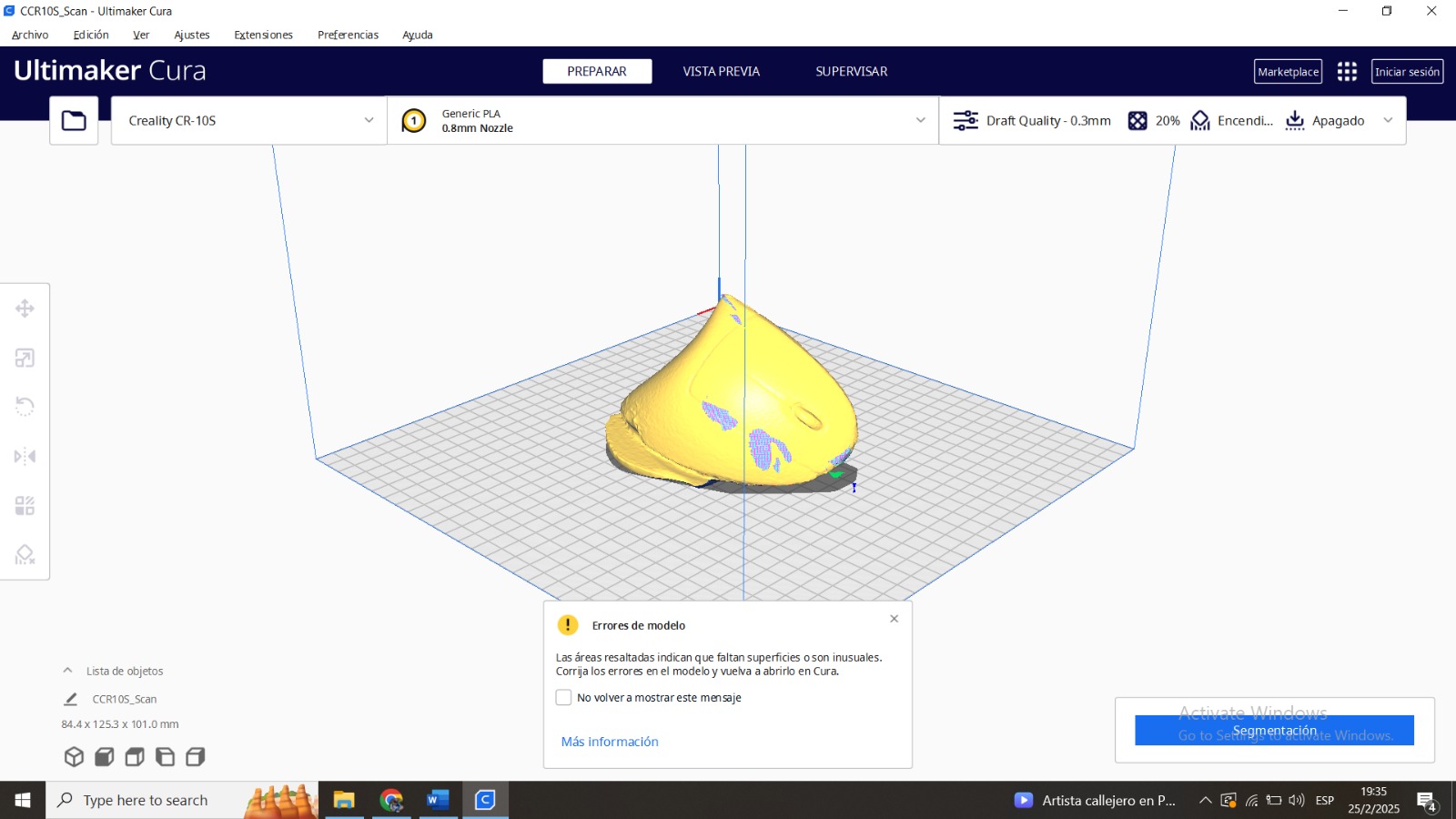The image size is (1456, 819).
Task: Click the adhesion Apagado icon
Action: click(x=1295, y=120)
